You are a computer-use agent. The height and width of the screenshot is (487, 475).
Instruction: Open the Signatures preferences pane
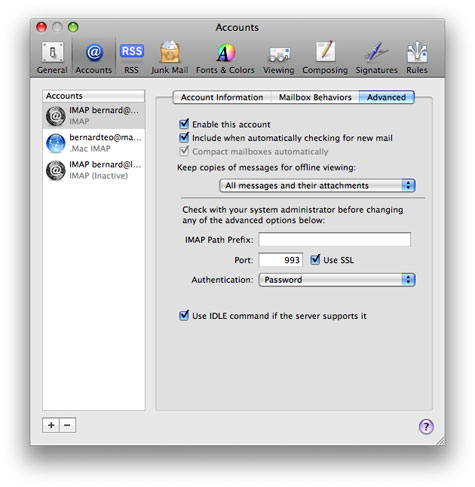[x=377, y=58]
